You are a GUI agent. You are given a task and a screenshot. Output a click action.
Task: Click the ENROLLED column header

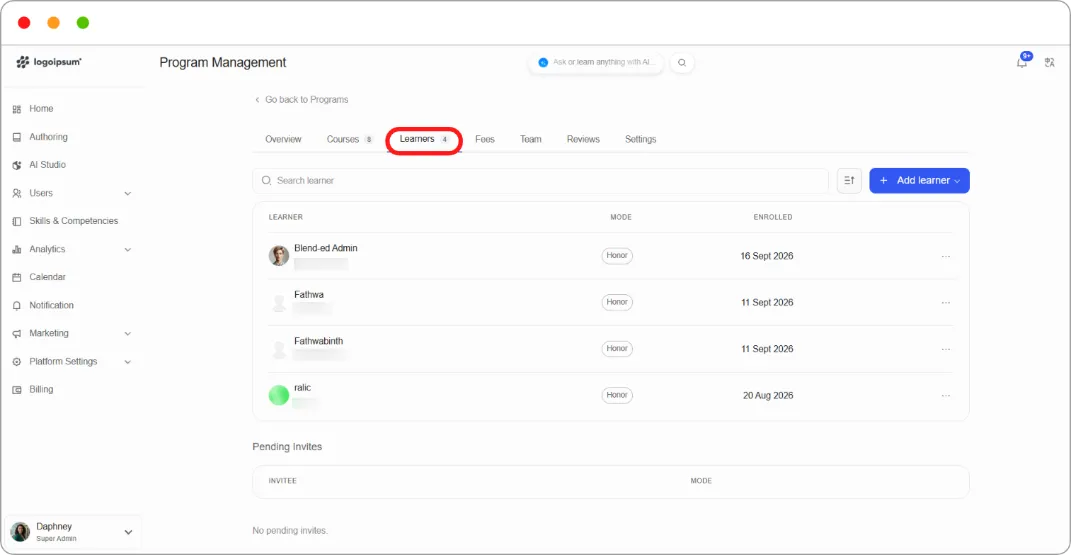click(x=773, y=217)
